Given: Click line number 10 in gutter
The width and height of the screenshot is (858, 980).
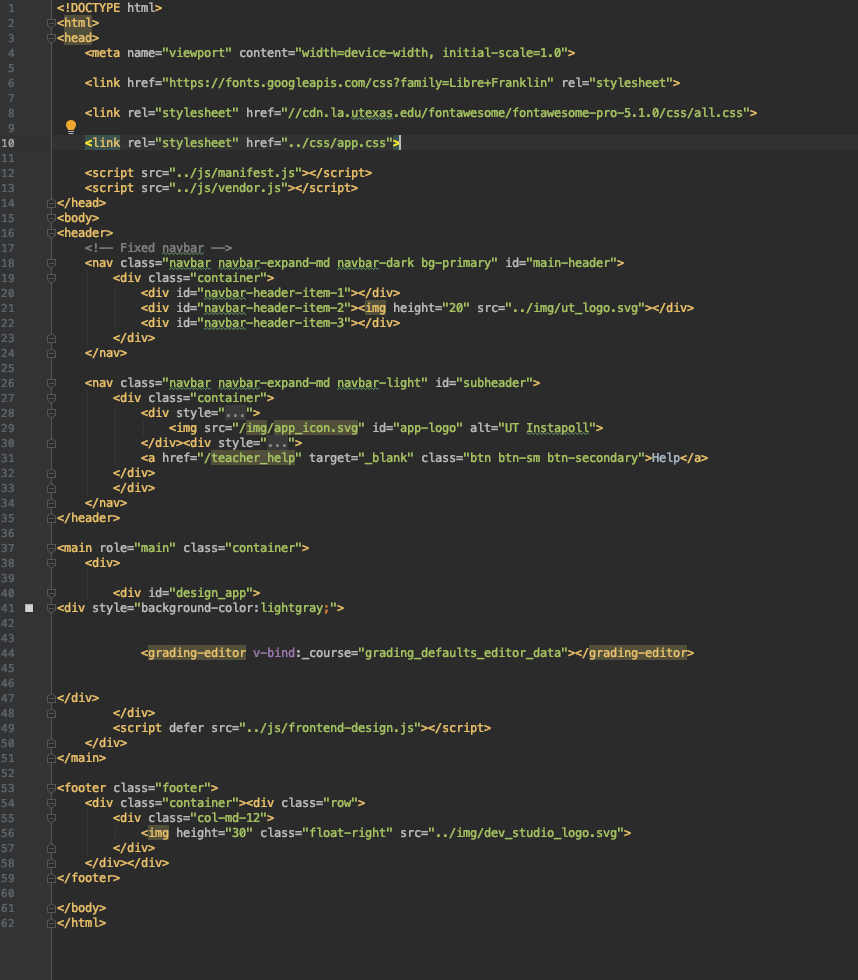Looking at the screenshot, I should pyautogui.click(x=7, y=143).
